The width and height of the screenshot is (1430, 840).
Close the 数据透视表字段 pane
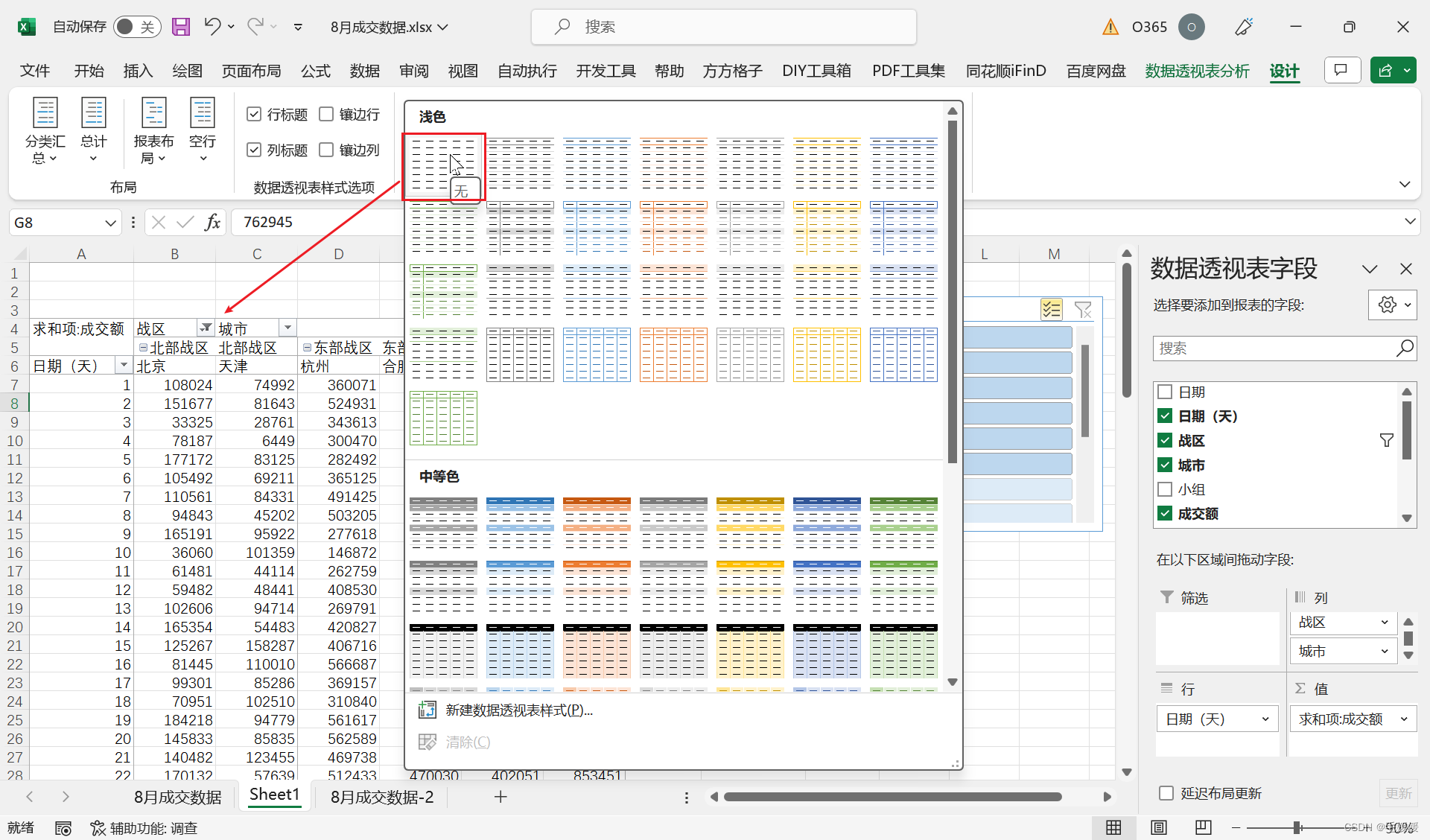pos(1406,269)
